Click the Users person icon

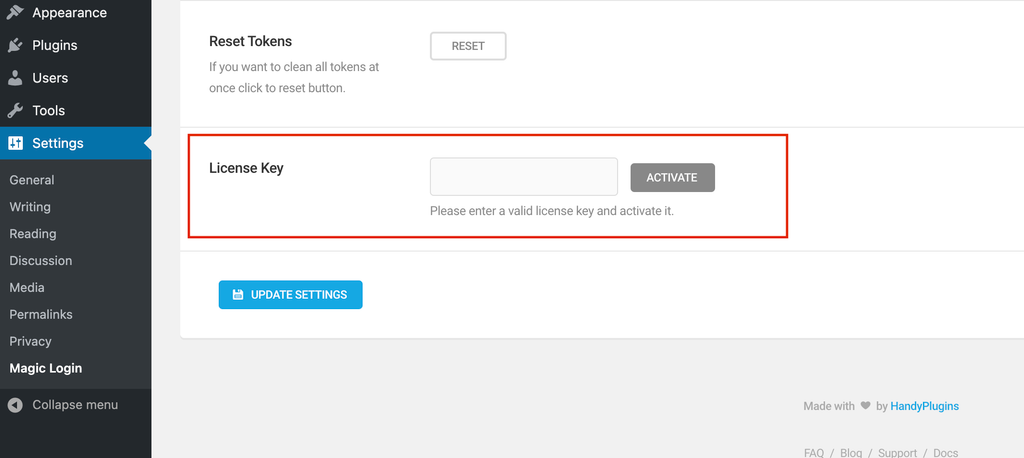click(x=15, y=78)
